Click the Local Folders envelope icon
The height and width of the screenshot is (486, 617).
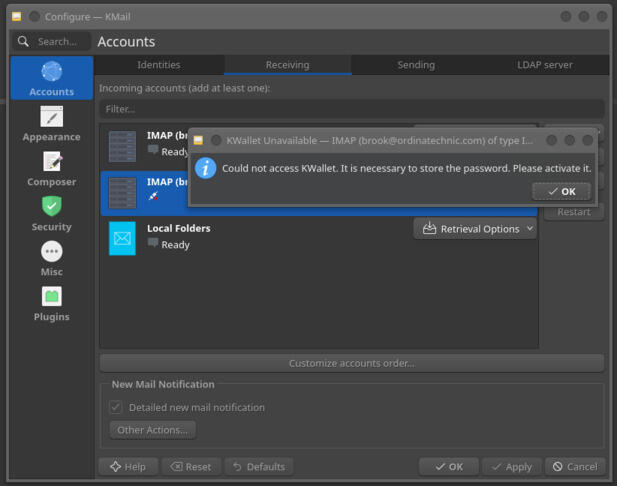[x=122, y=238]
